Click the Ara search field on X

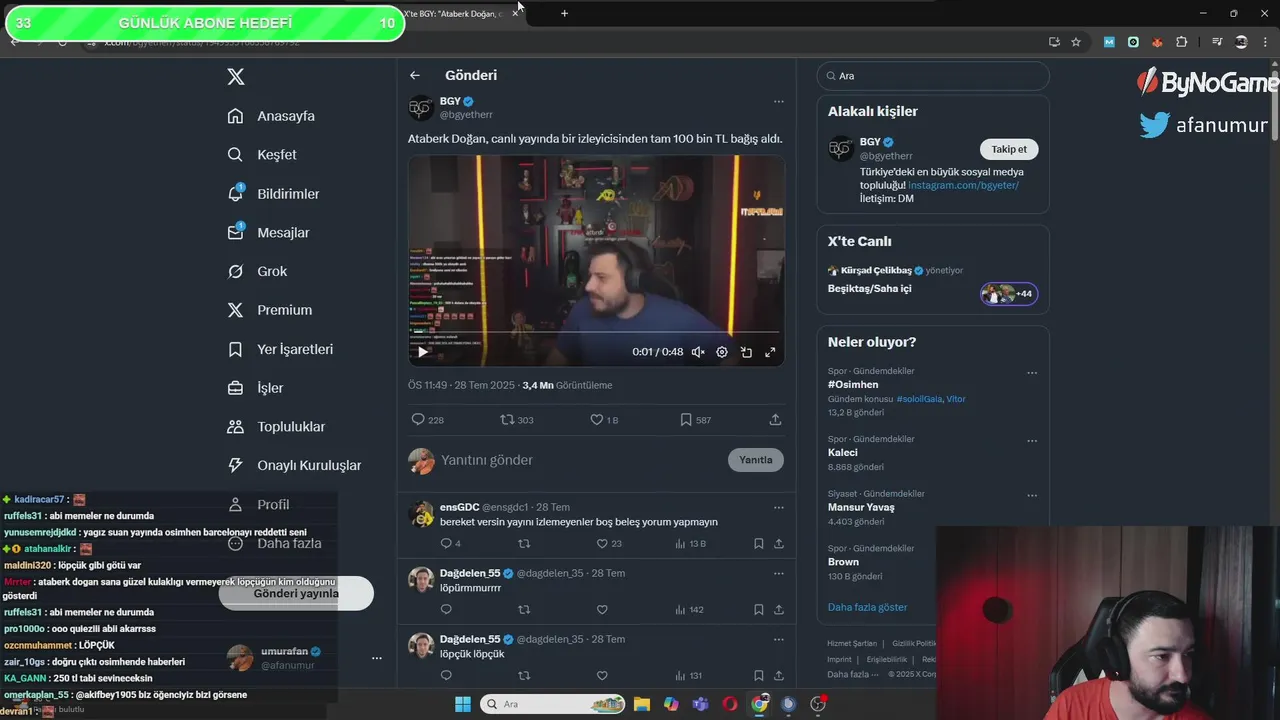click(x=933, y=76)
